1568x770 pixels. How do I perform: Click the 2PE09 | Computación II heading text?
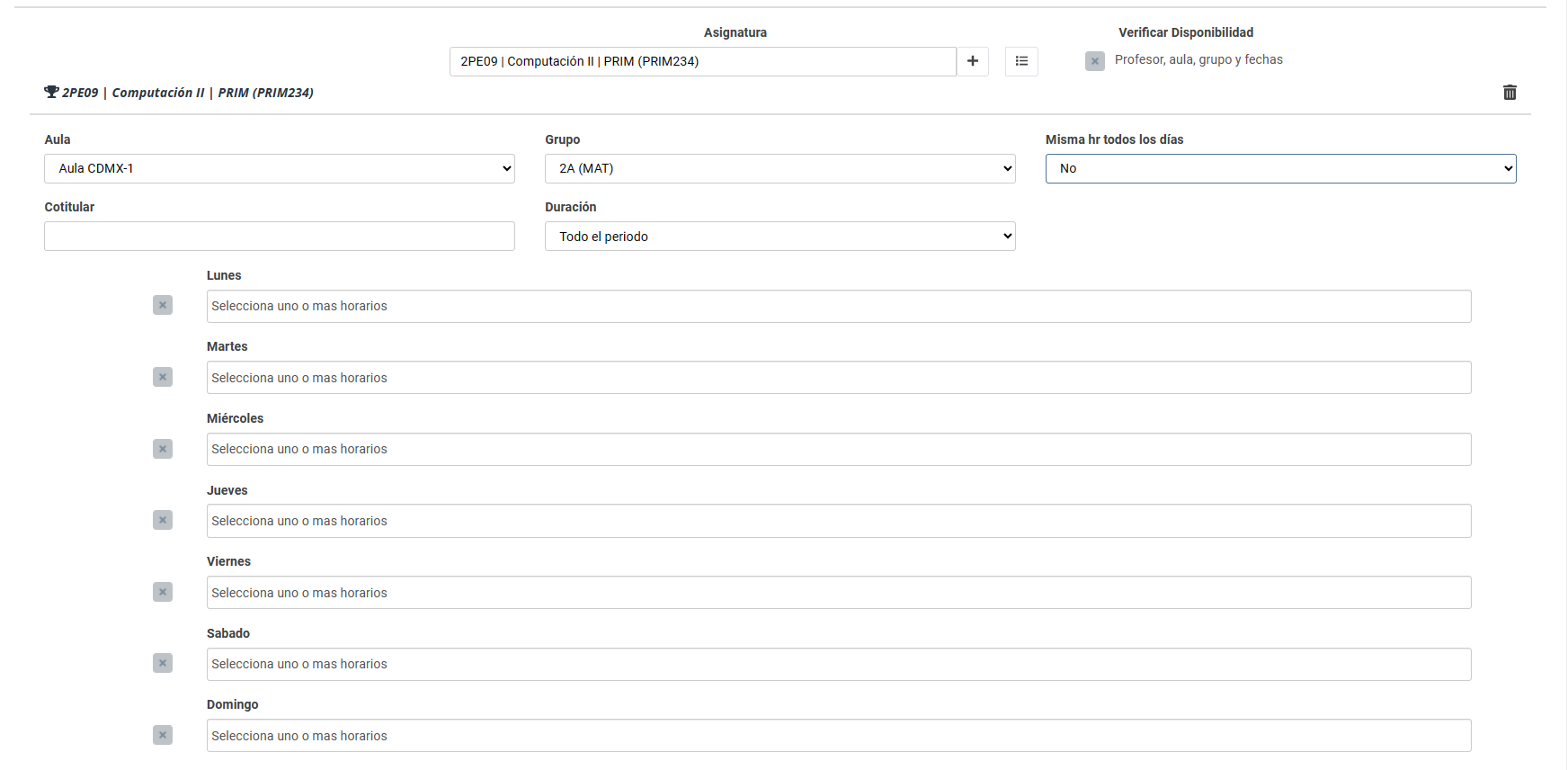188,93
